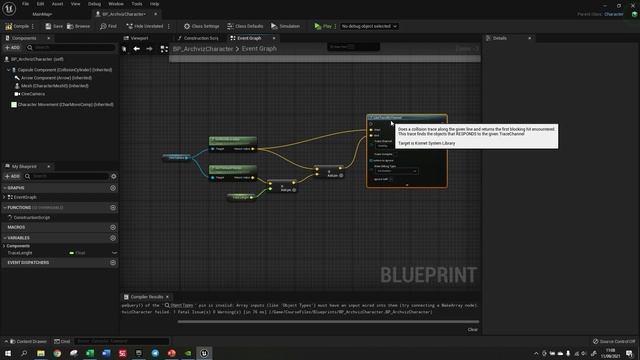Open the Help menu
Screen dimensions: 640x360
(x=154, y=4)
